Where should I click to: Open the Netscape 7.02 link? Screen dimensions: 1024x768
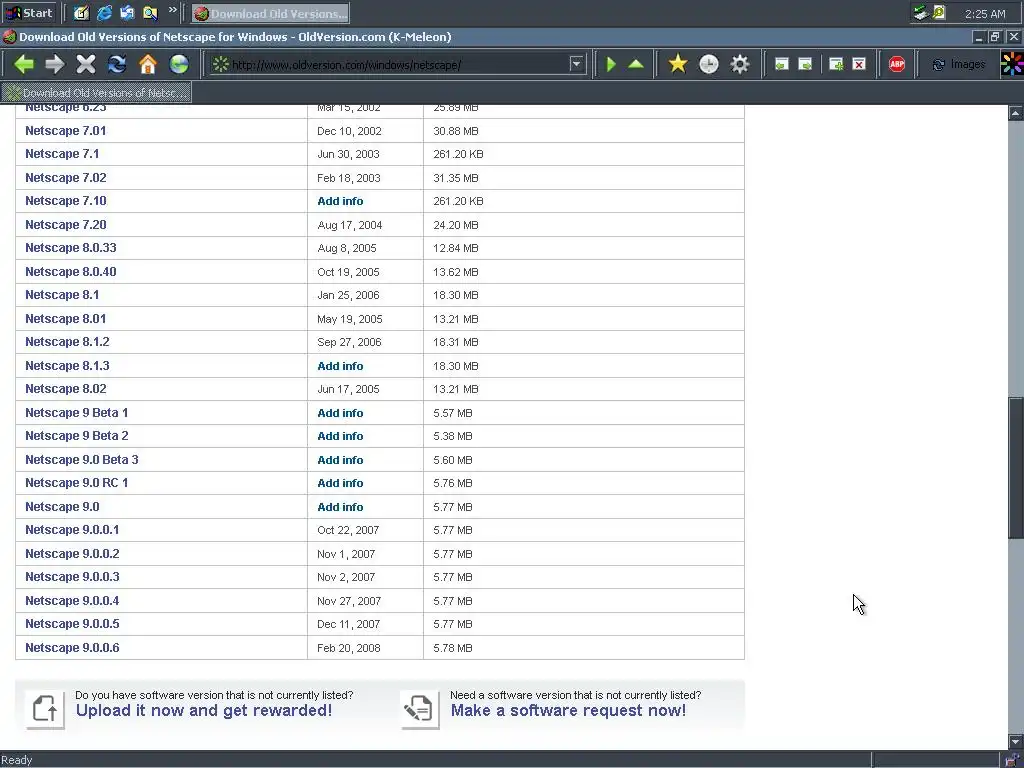65,178
